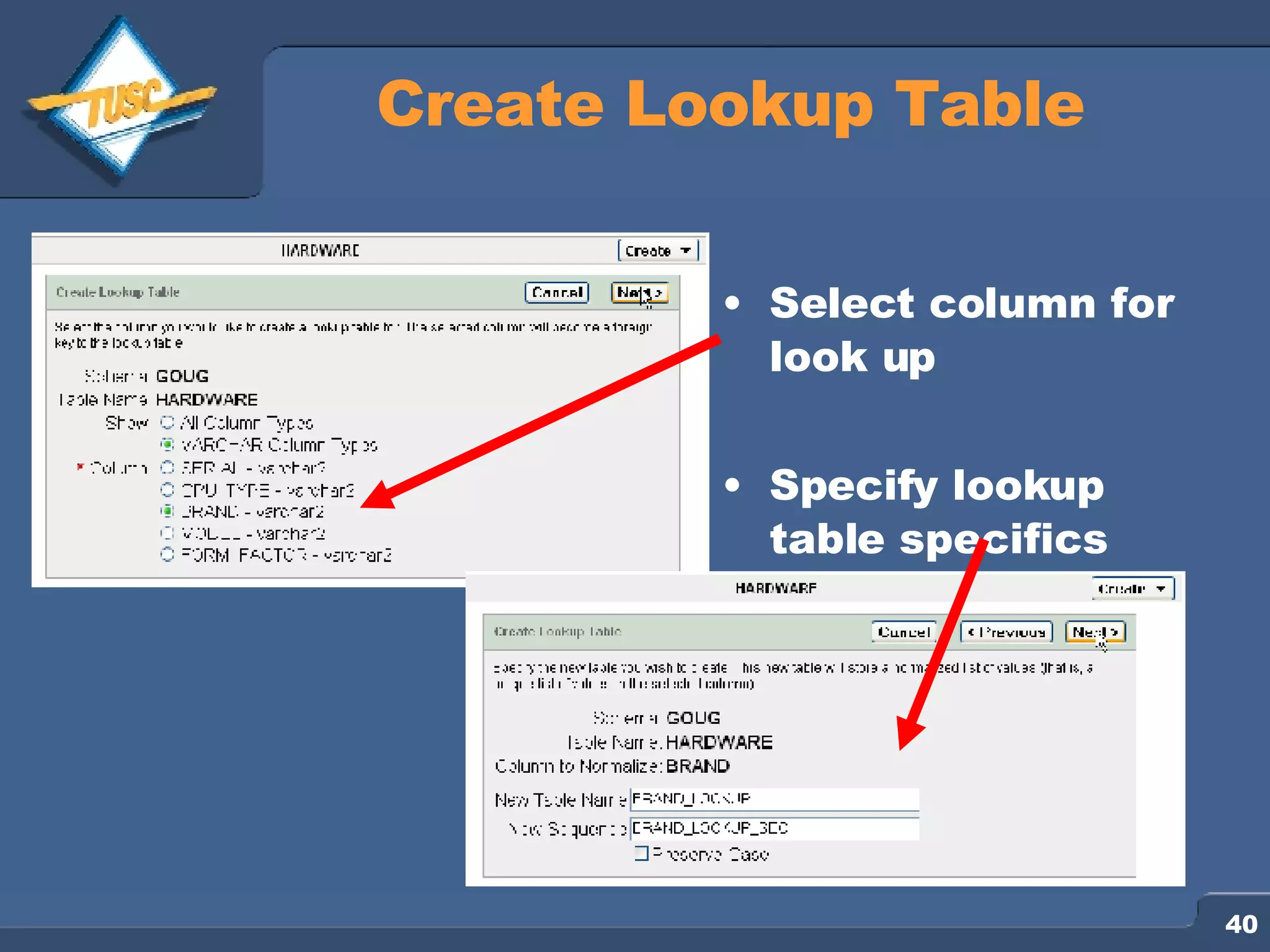Click Next in the upper Create Lookup Table dialog
This screenshot has width=1270, height=952.
pyautogui.click(x=639, y=293)
